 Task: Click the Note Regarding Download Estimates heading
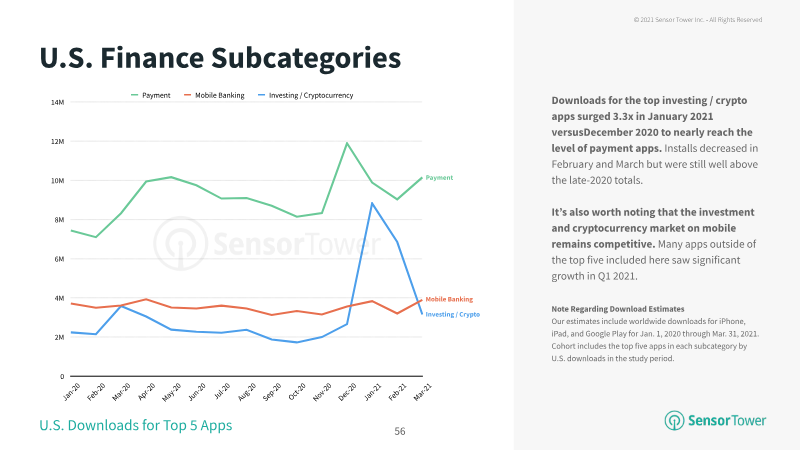(618, 309)
